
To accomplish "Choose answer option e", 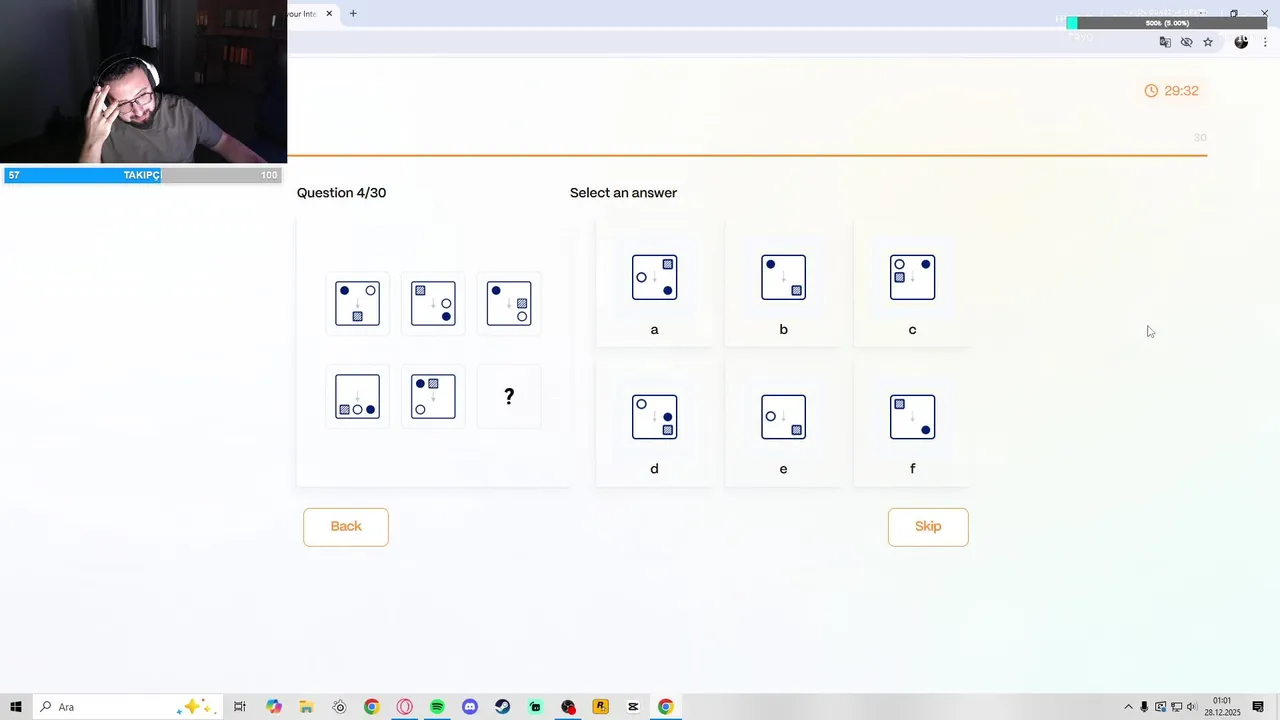I will click(x=783, y=423).
